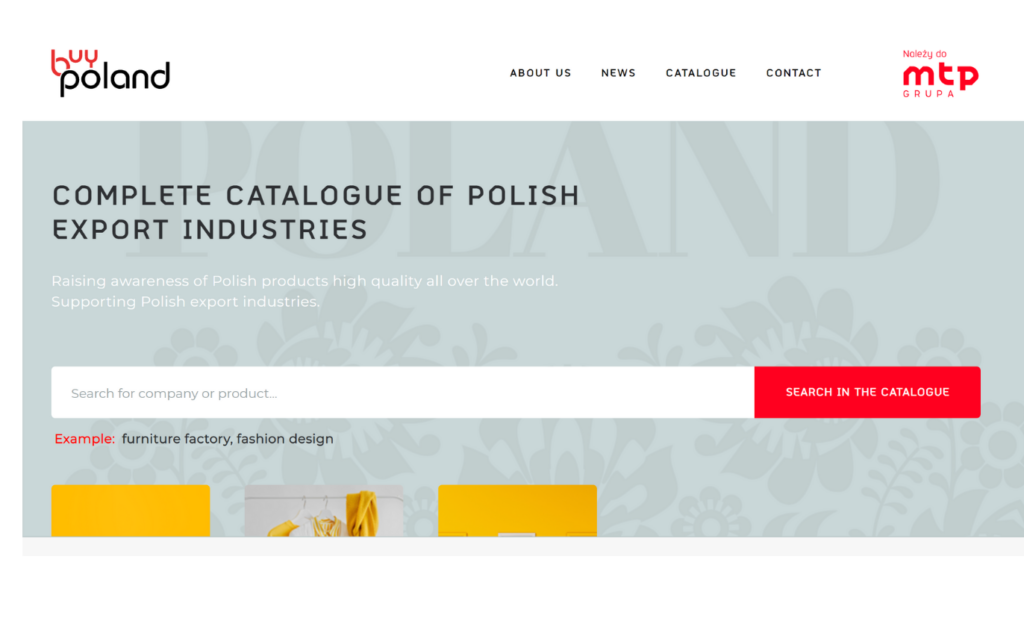Open the clothing rack category thumbnail
The width and height of the screenshot is (1024, 618).
[324, 511]
